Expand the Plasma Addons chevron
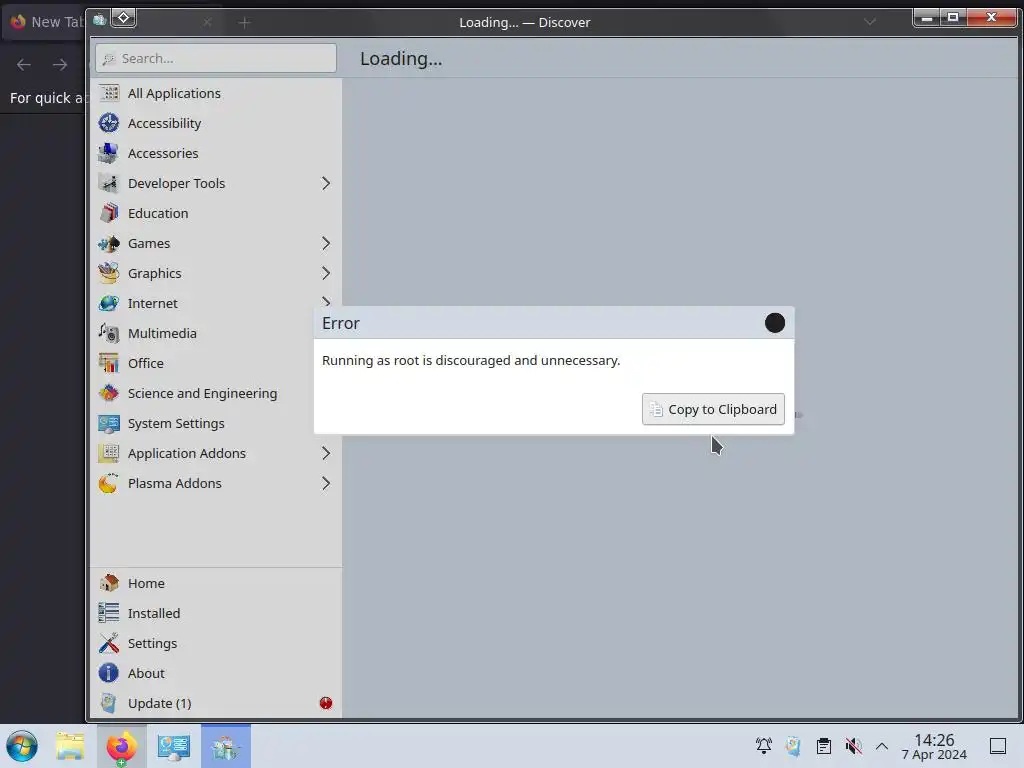1024x768 pixels. point(326,483)
